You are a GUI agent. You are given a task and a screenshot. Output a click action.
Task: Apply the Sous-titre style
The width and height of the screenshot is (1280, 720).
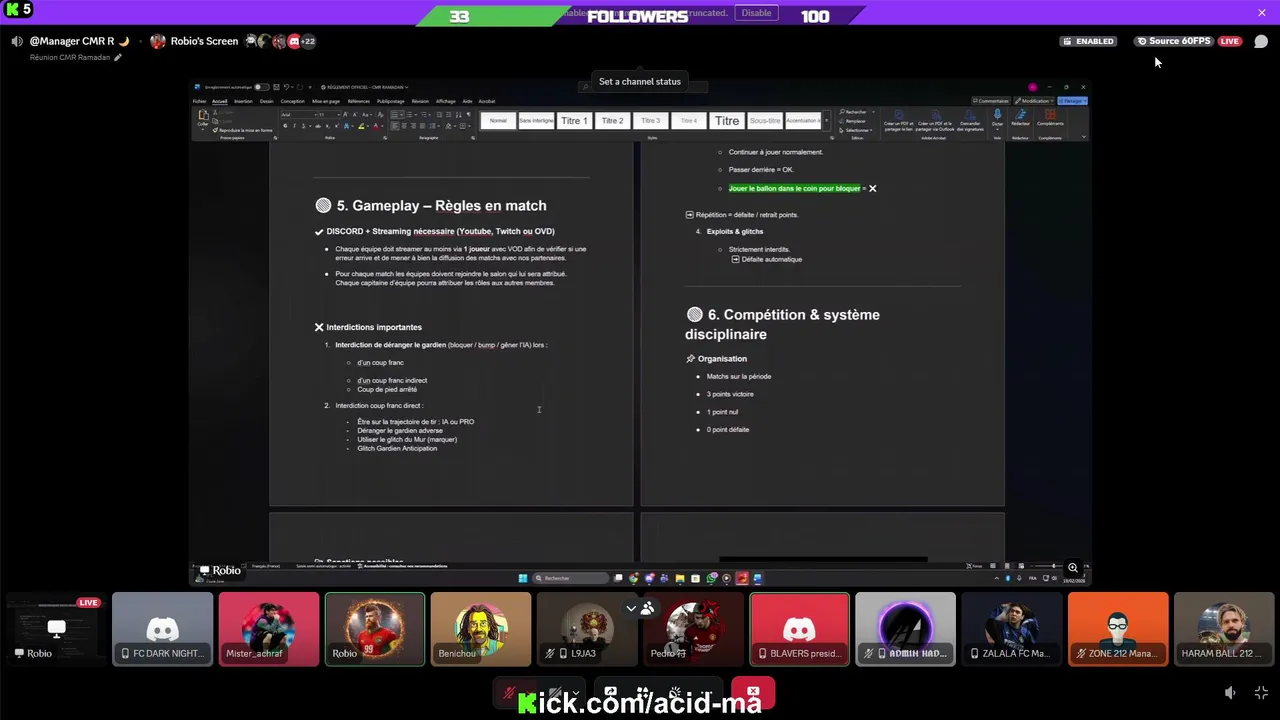[x=765, y=121]
